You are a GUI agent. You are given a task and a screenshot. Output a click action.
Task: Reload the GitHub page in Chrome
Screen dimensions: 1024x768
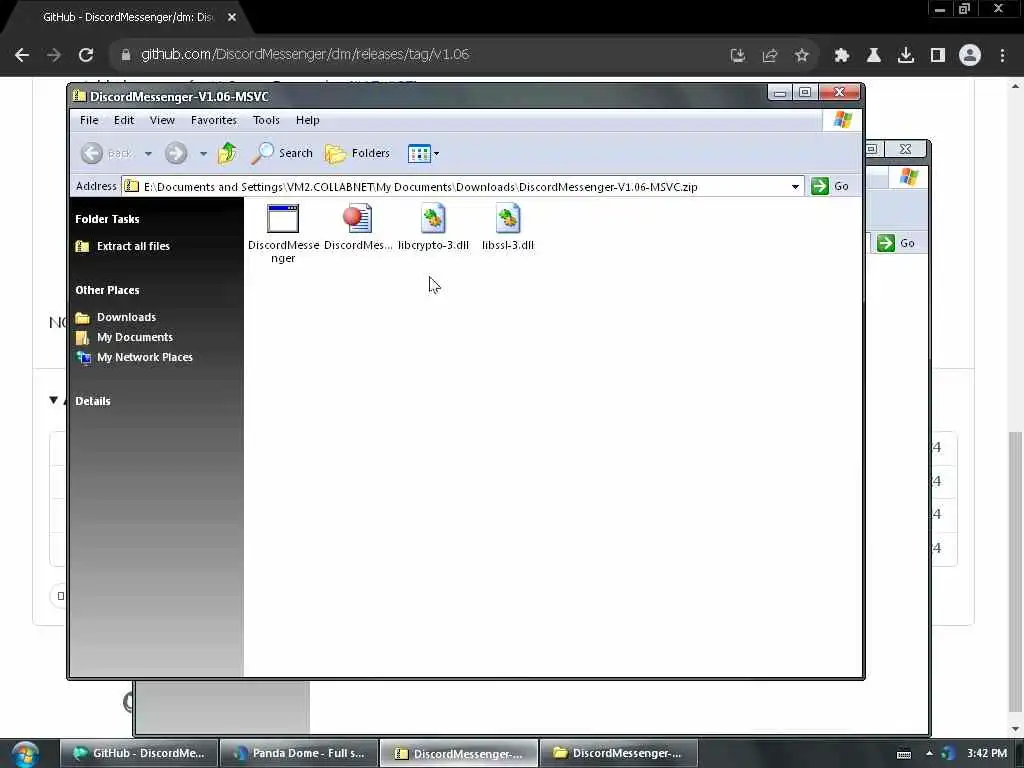(86, 55)
